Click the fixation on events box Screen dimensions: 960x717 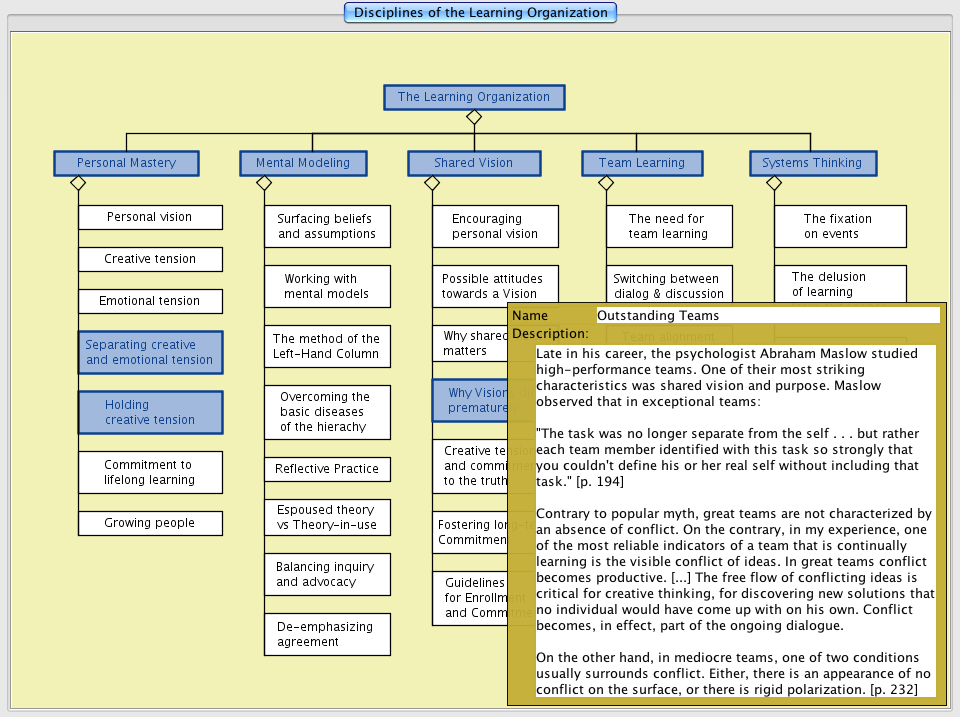840,226
